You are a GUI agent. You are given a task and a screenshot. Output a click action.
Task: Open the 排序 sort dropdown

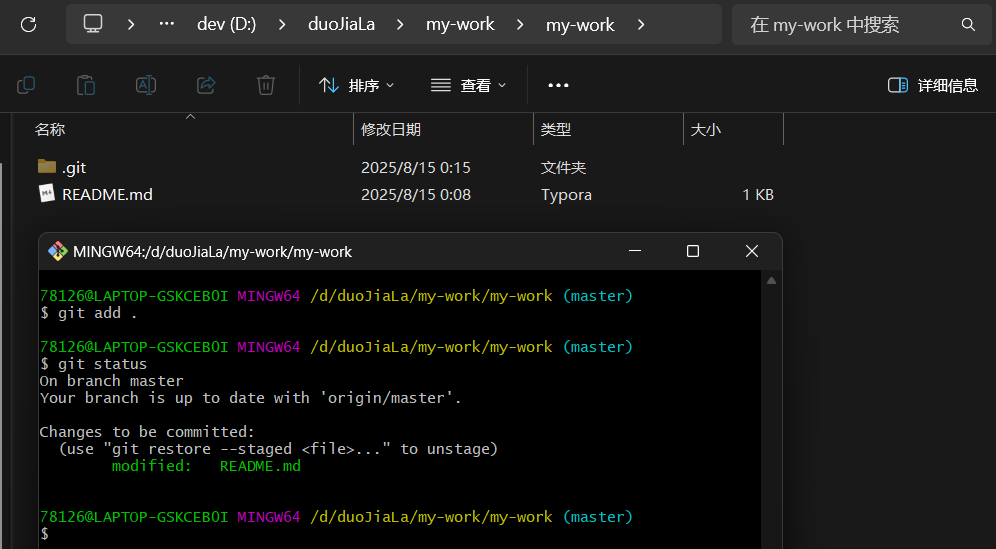tap(356, 85)
